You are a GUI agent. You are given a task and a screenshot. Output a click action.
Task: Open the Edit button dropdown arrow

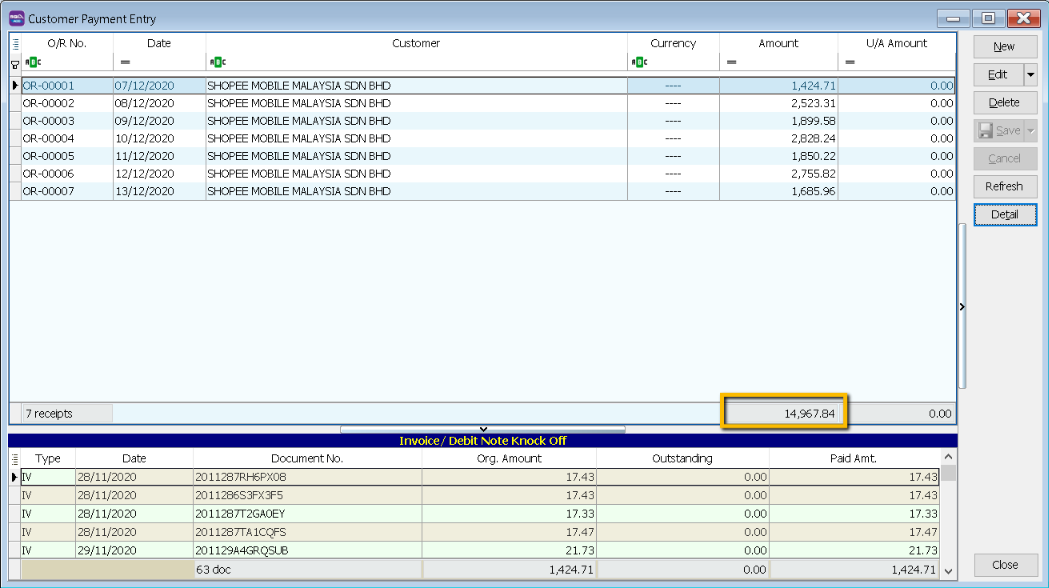click(x=1030, y=75)
